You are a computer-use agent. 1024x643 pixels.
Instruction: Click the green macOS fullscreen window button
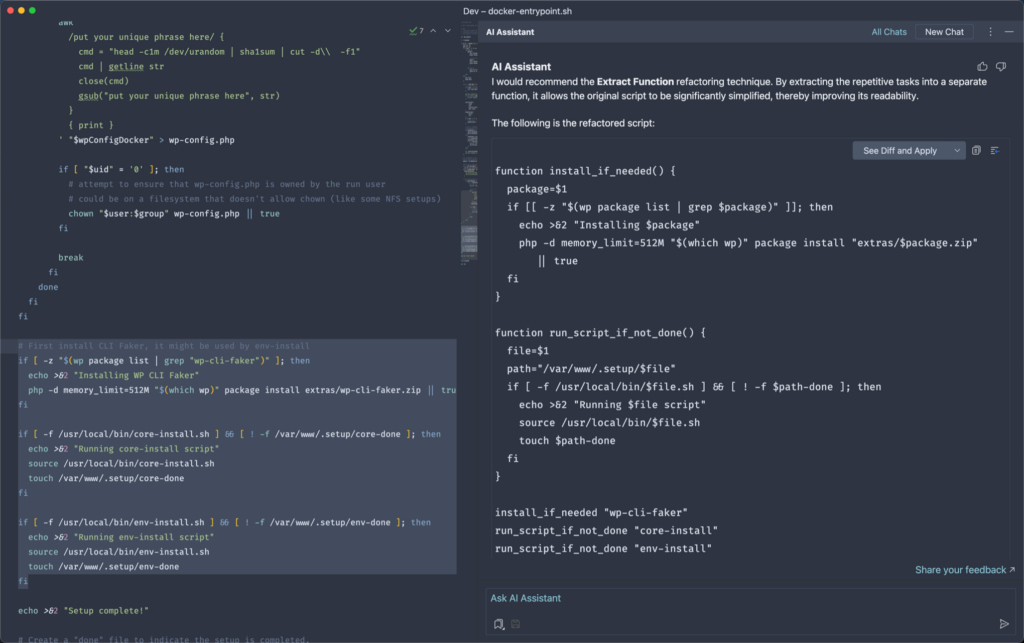click(x=32, y=10)
